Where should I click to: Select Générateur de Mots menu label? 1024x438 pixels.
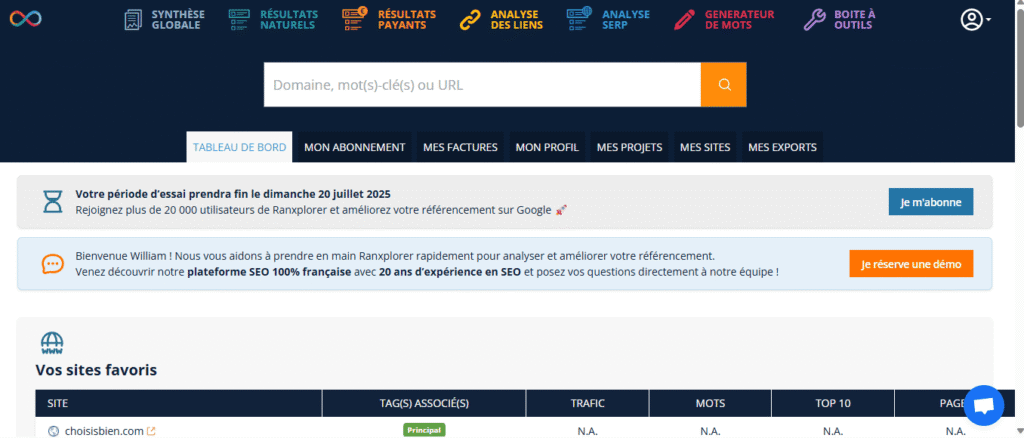coord(739,20)
